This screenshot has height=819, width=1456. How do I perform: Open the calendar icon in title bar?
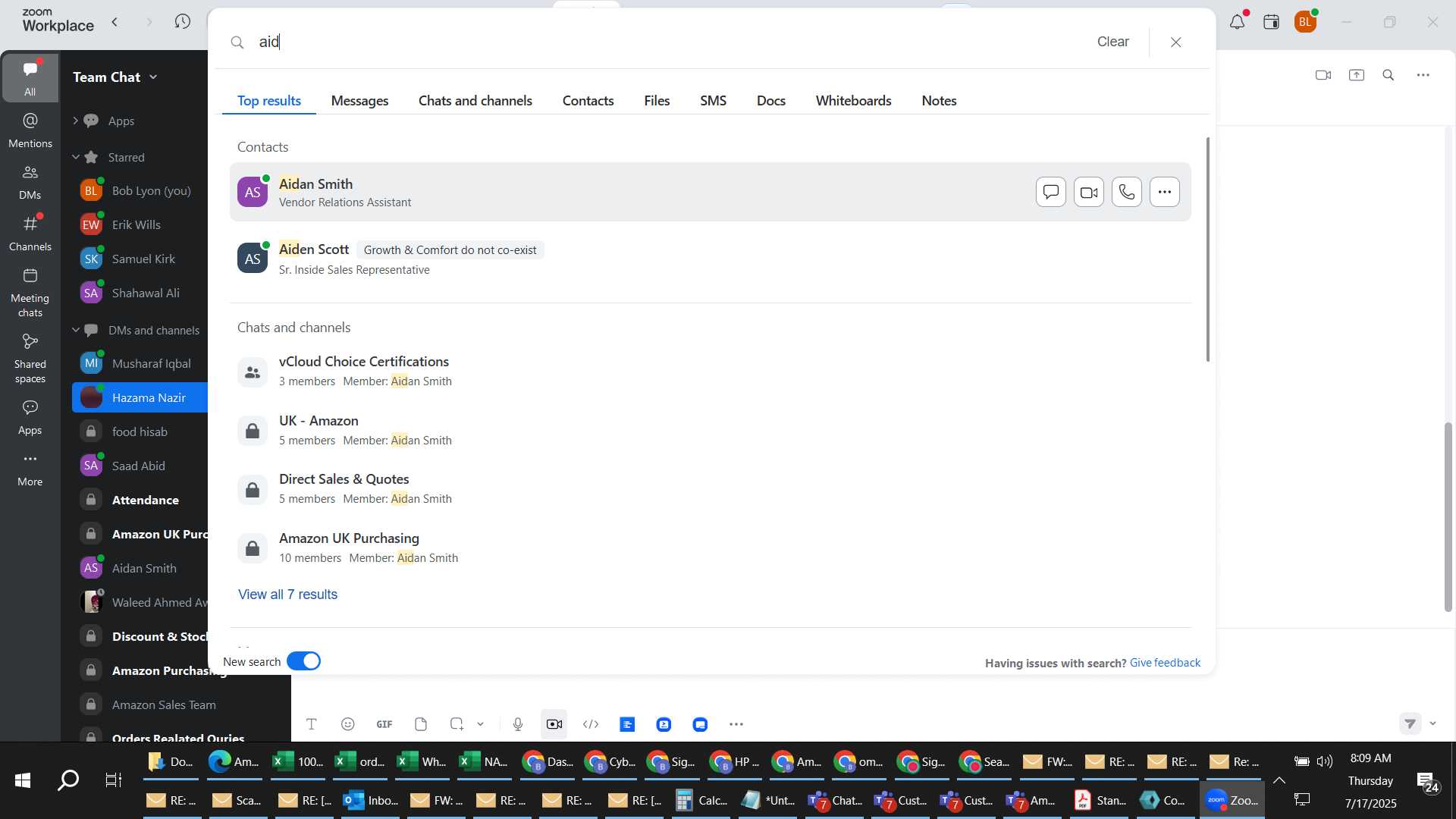click(1272, 22)
